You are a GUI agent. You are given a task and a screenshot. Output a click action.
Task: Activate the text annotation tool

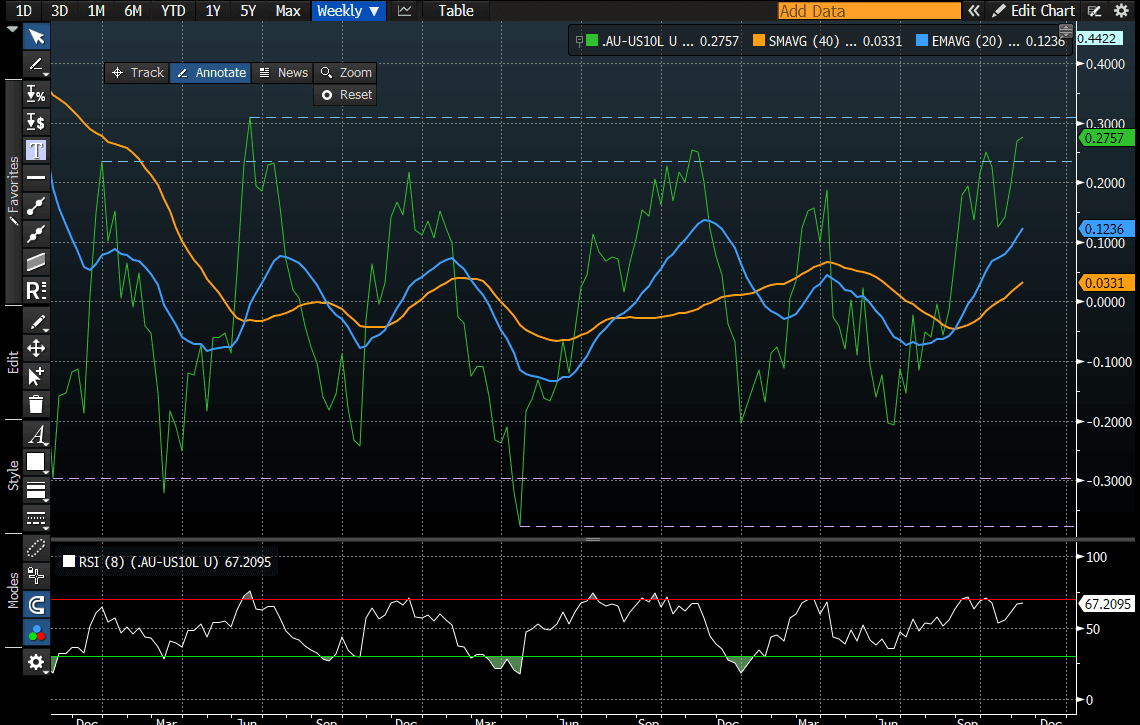tap(36, 150)
